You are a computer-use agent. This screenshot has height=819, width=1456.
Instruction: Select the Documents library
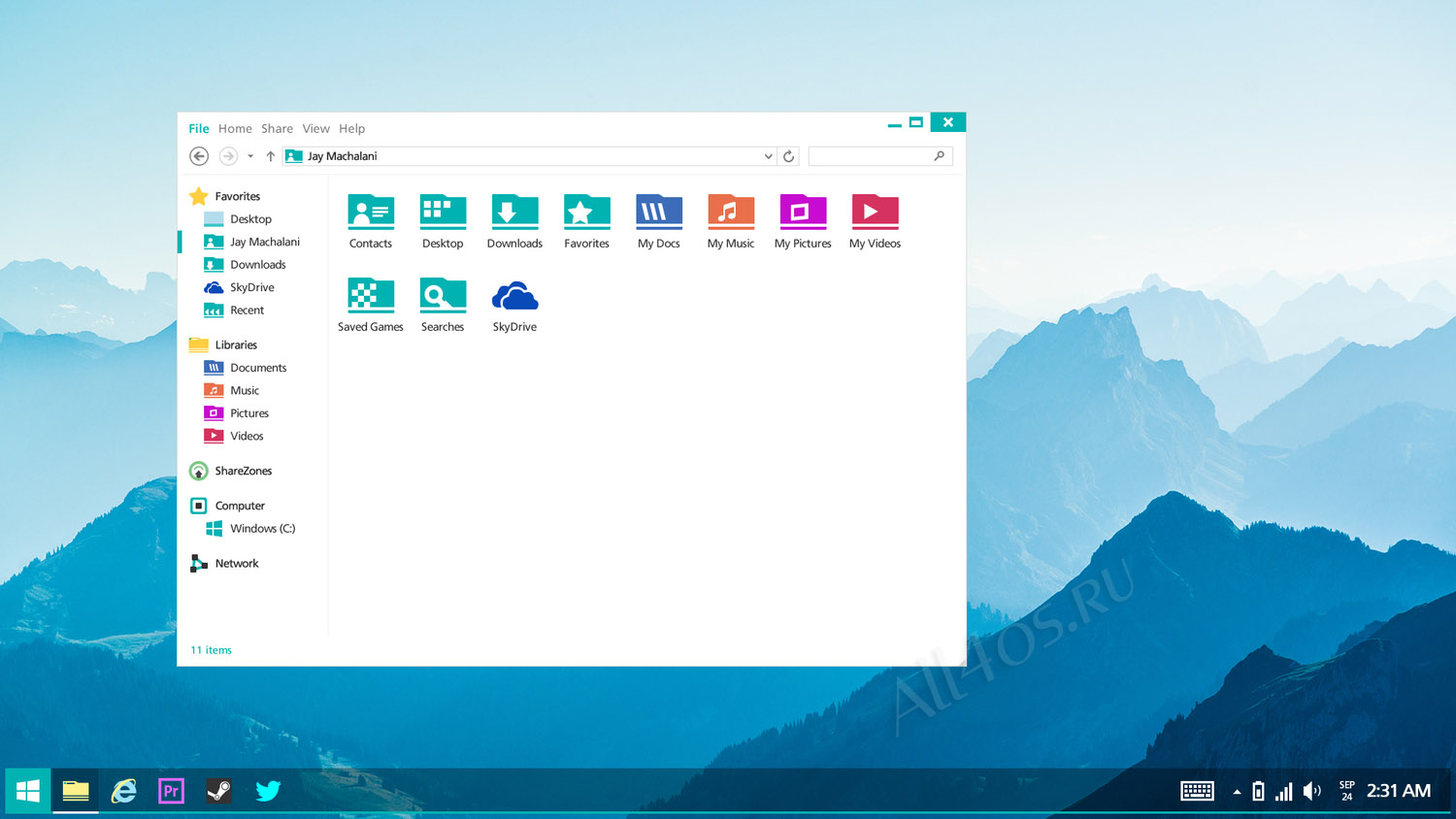click(257, 368)
